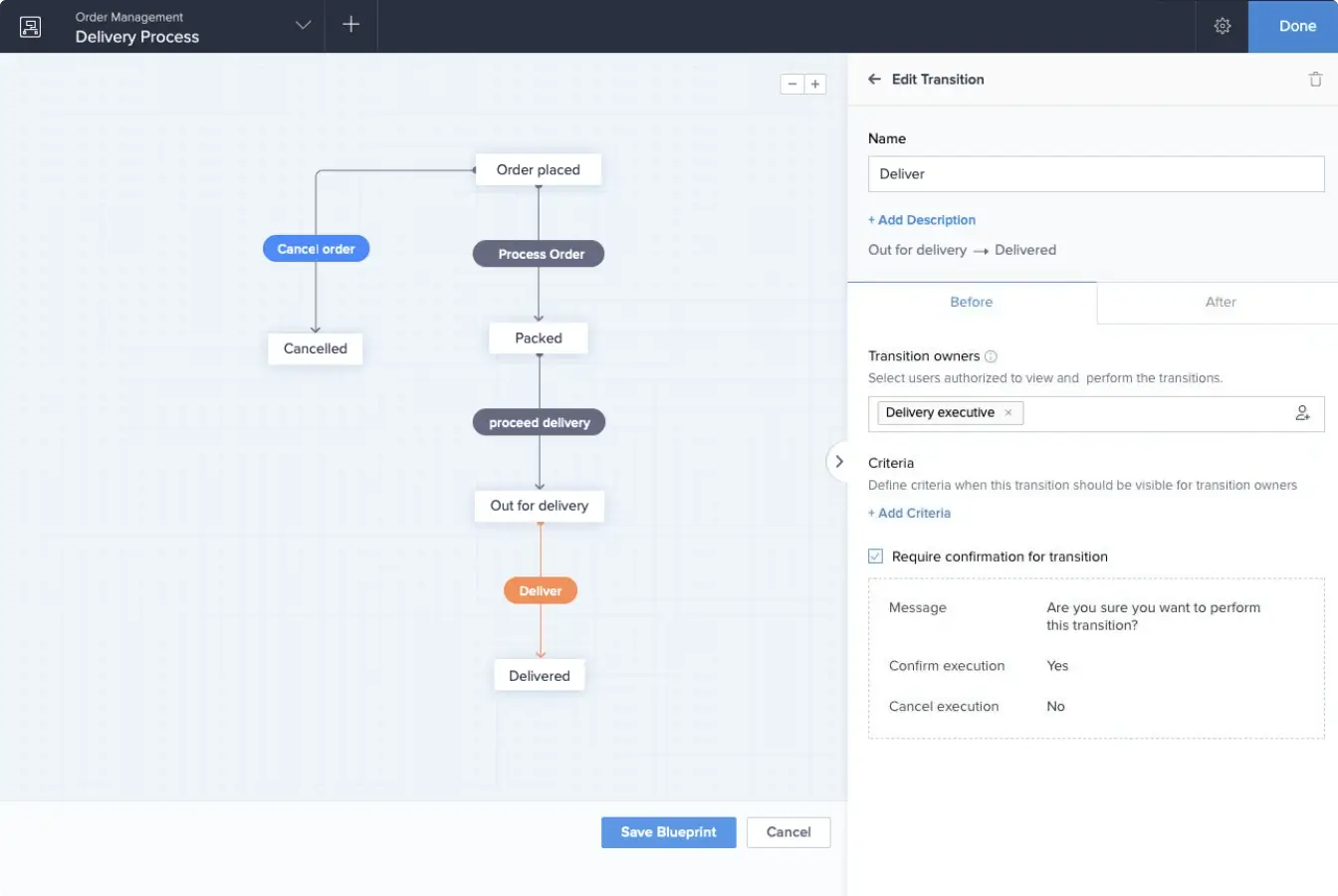Add a transition owner with the user icon
Image resolution: width=1338 pixels, height=896 pixels.
1303,412
